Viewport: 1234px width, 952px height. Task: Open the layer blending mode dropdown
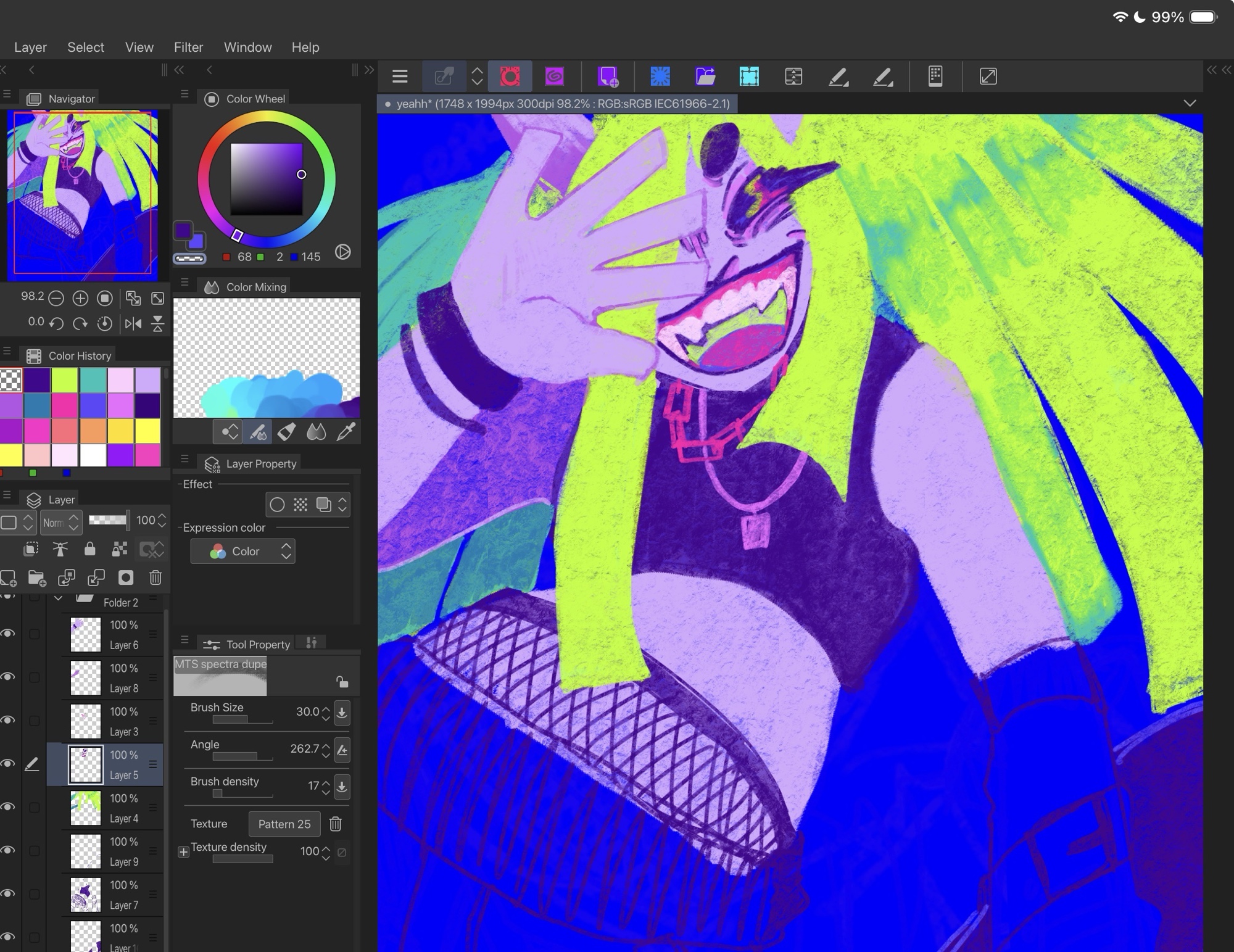coord(60,523)
